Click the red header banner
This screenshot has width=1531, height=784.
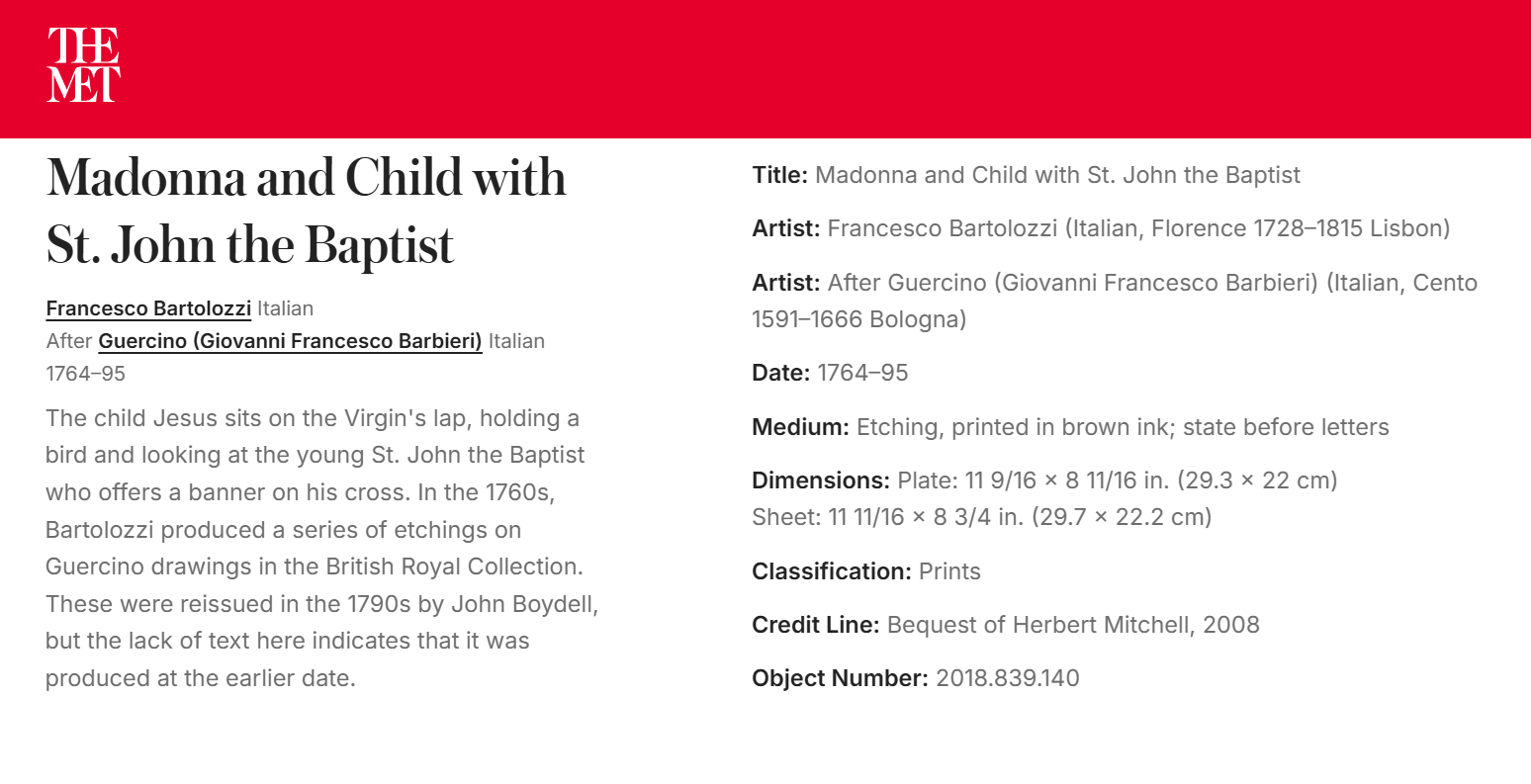(765, 68)
